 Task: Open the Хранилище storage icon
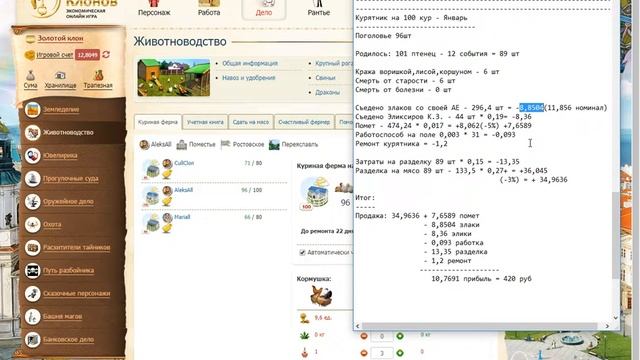coord(60,76)
